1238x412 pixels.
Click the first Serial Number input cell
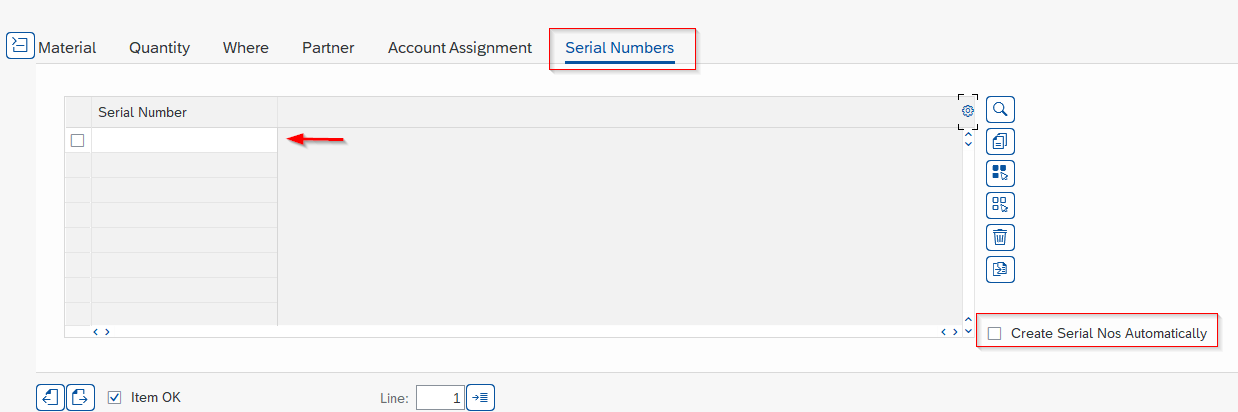coord(184,141)
